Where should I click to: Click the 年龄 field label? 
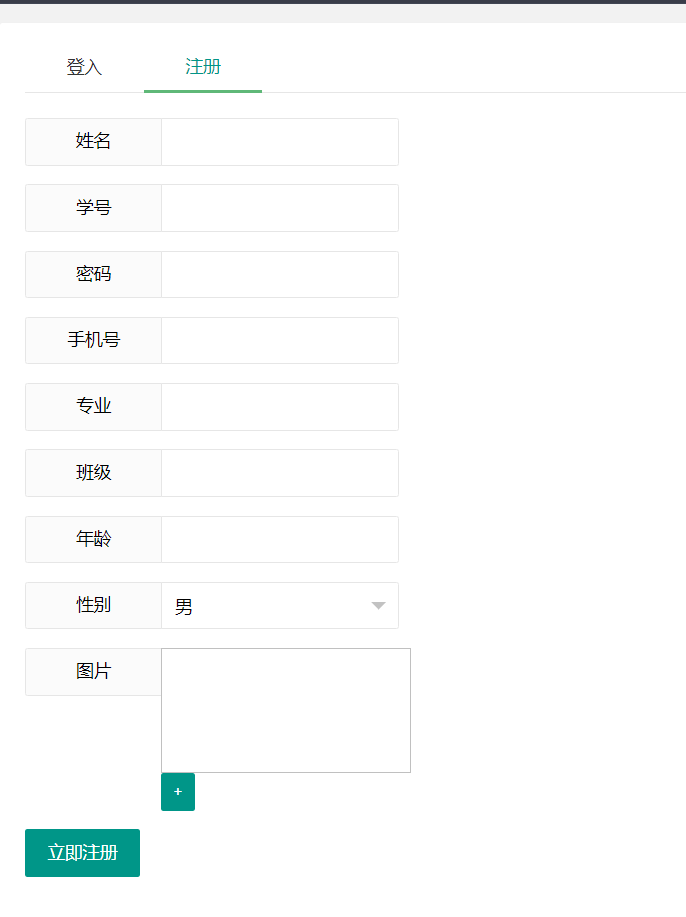92,539
